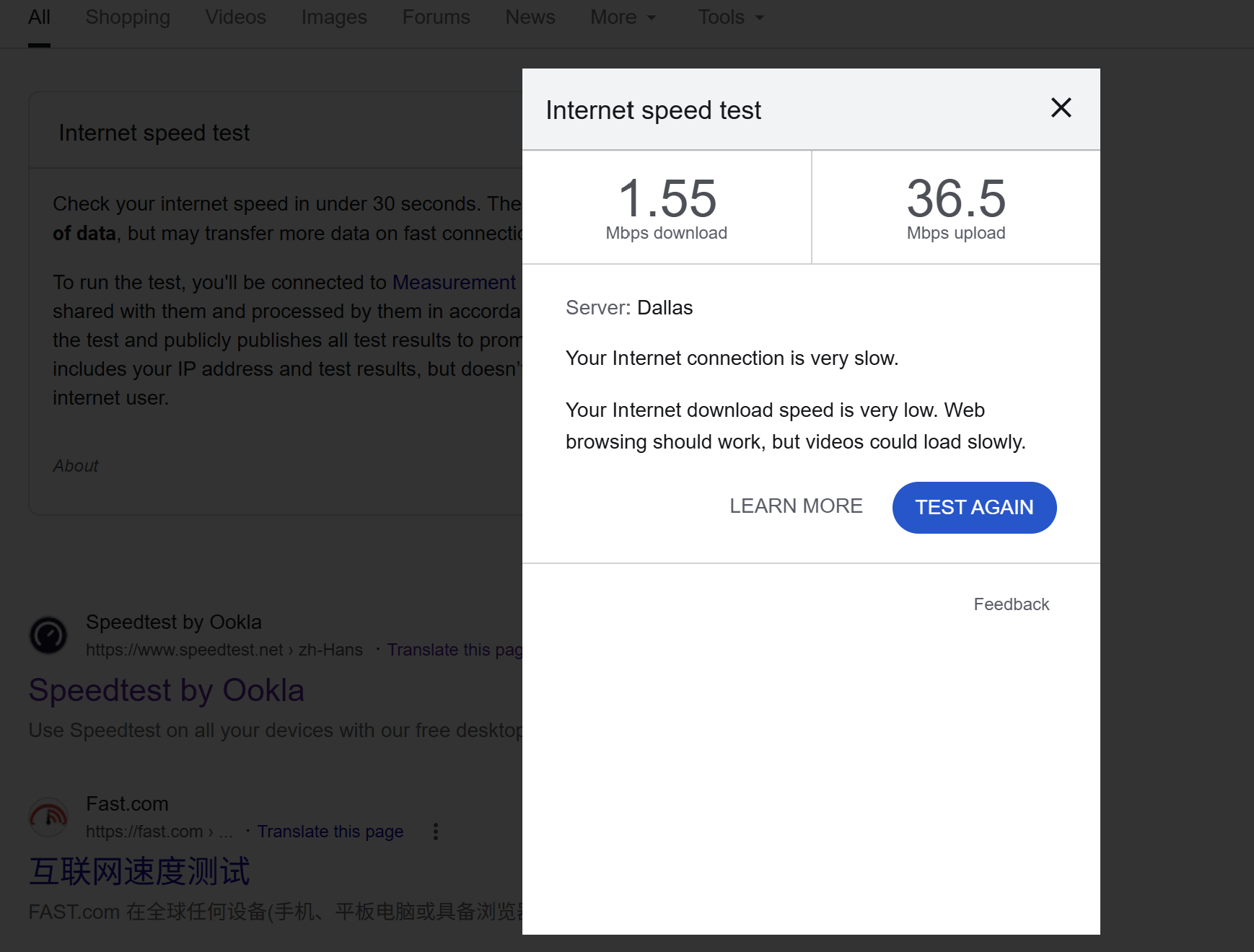
Task: Click the Speedtest by Ookla favicon
Action: (x=48, y=635)
